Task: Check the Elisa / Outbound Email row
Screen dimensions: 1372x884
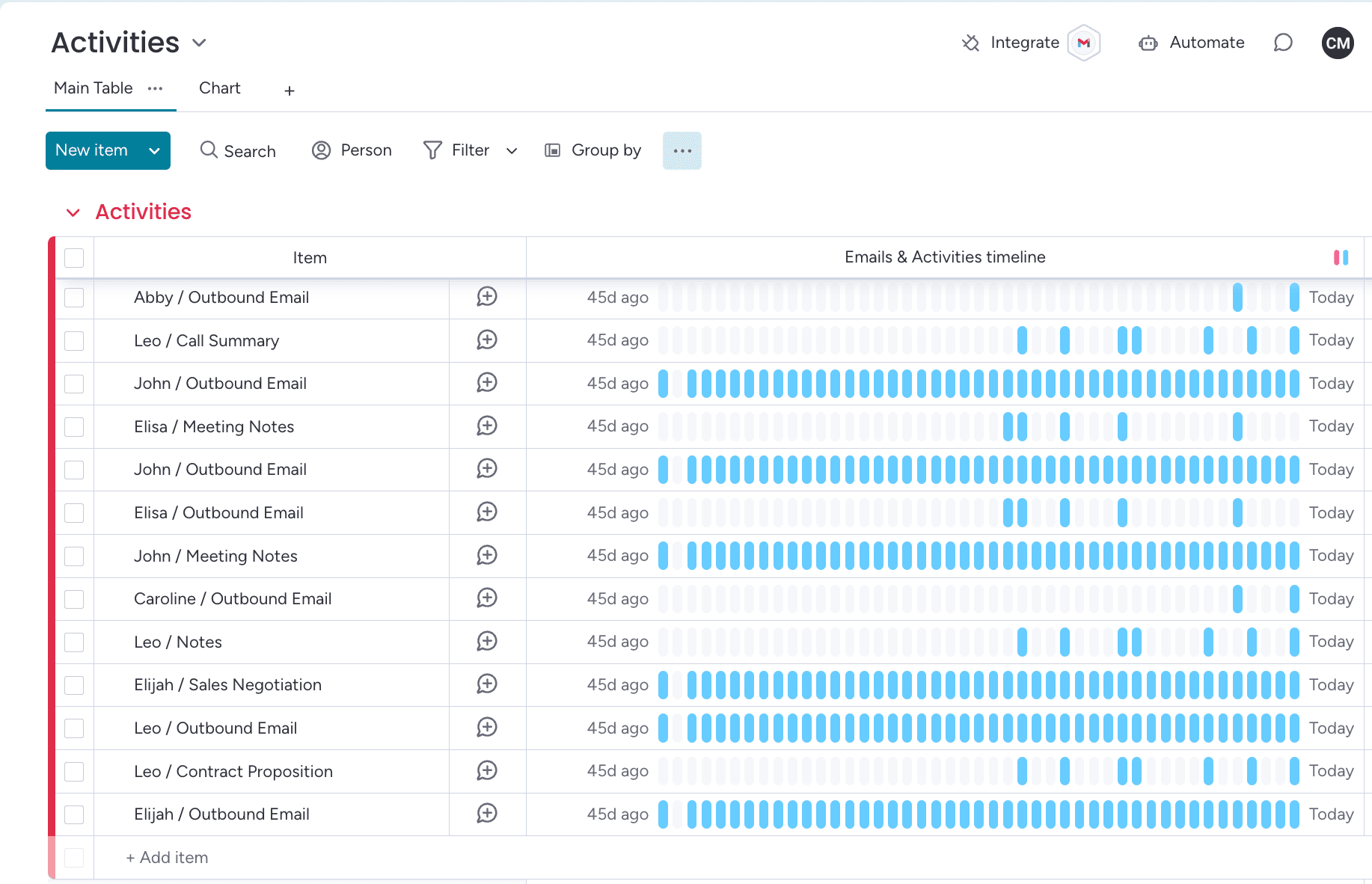Action: pyautogui.click(x=74, y=513)
